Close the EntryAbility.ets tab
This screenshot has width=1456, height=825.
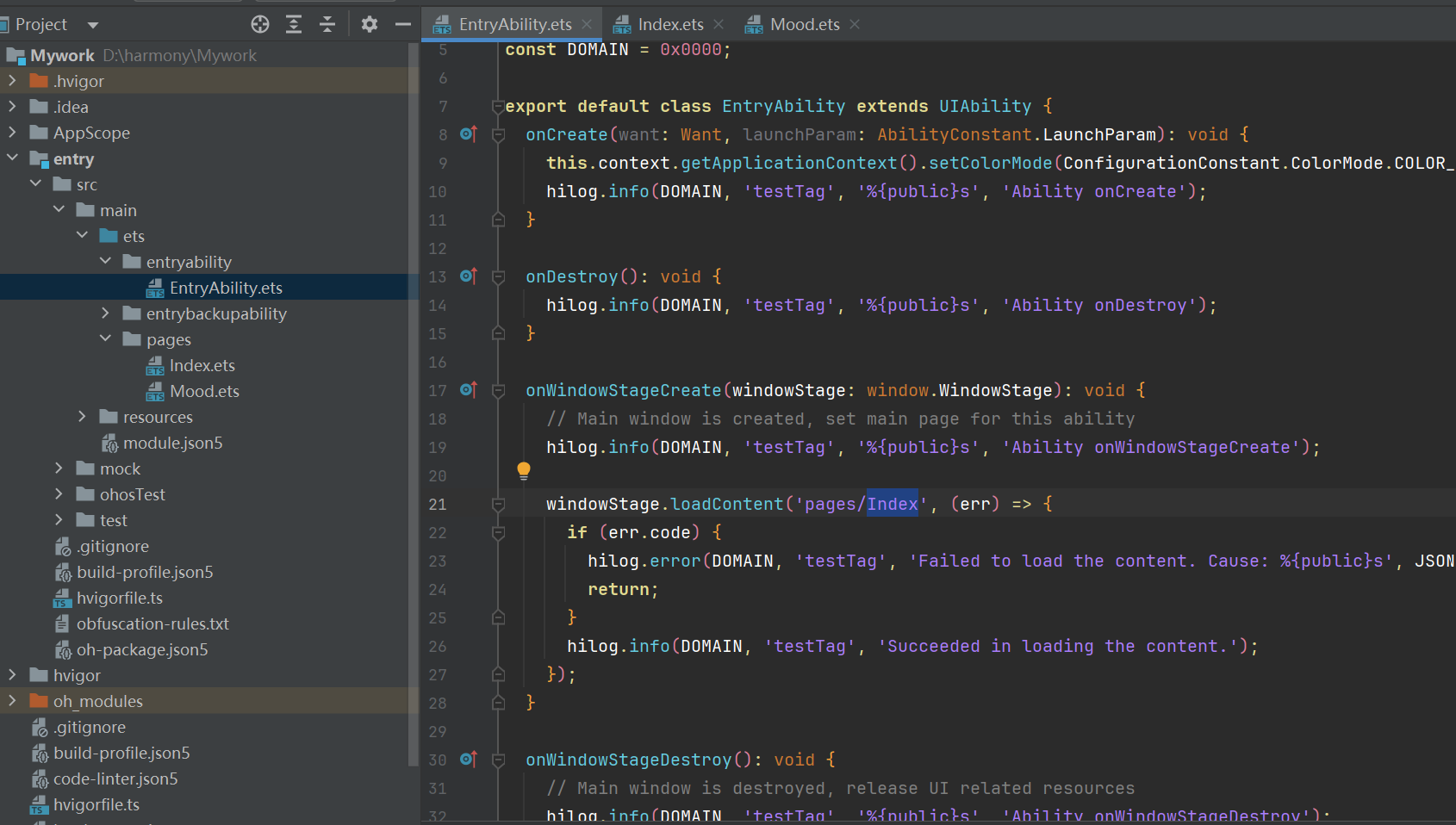point(587,24)
